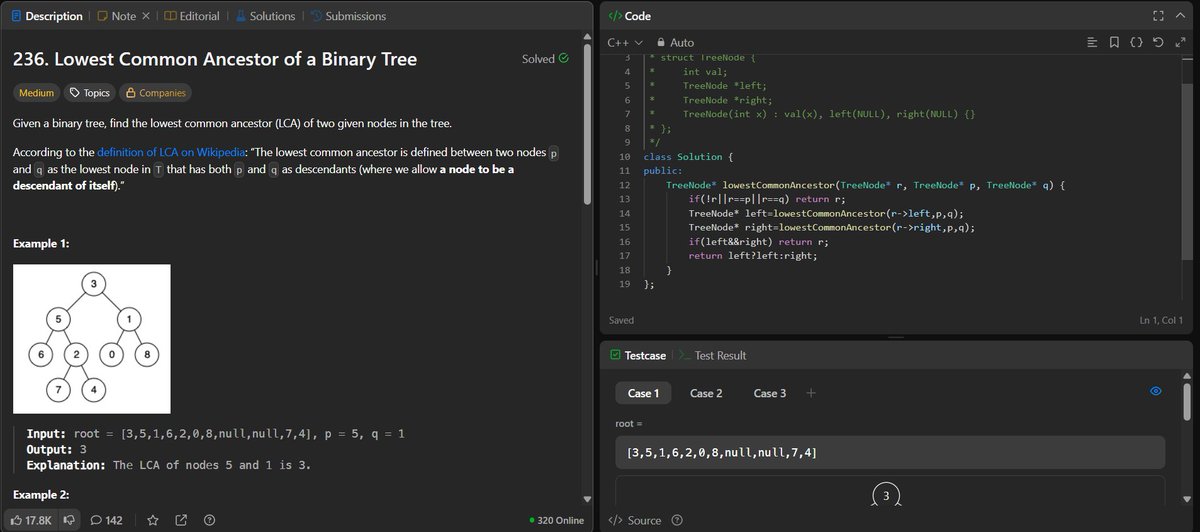The image size is (1200, 532).
Task: Click the 'Example 2:' heading
Action: point(42,496)
